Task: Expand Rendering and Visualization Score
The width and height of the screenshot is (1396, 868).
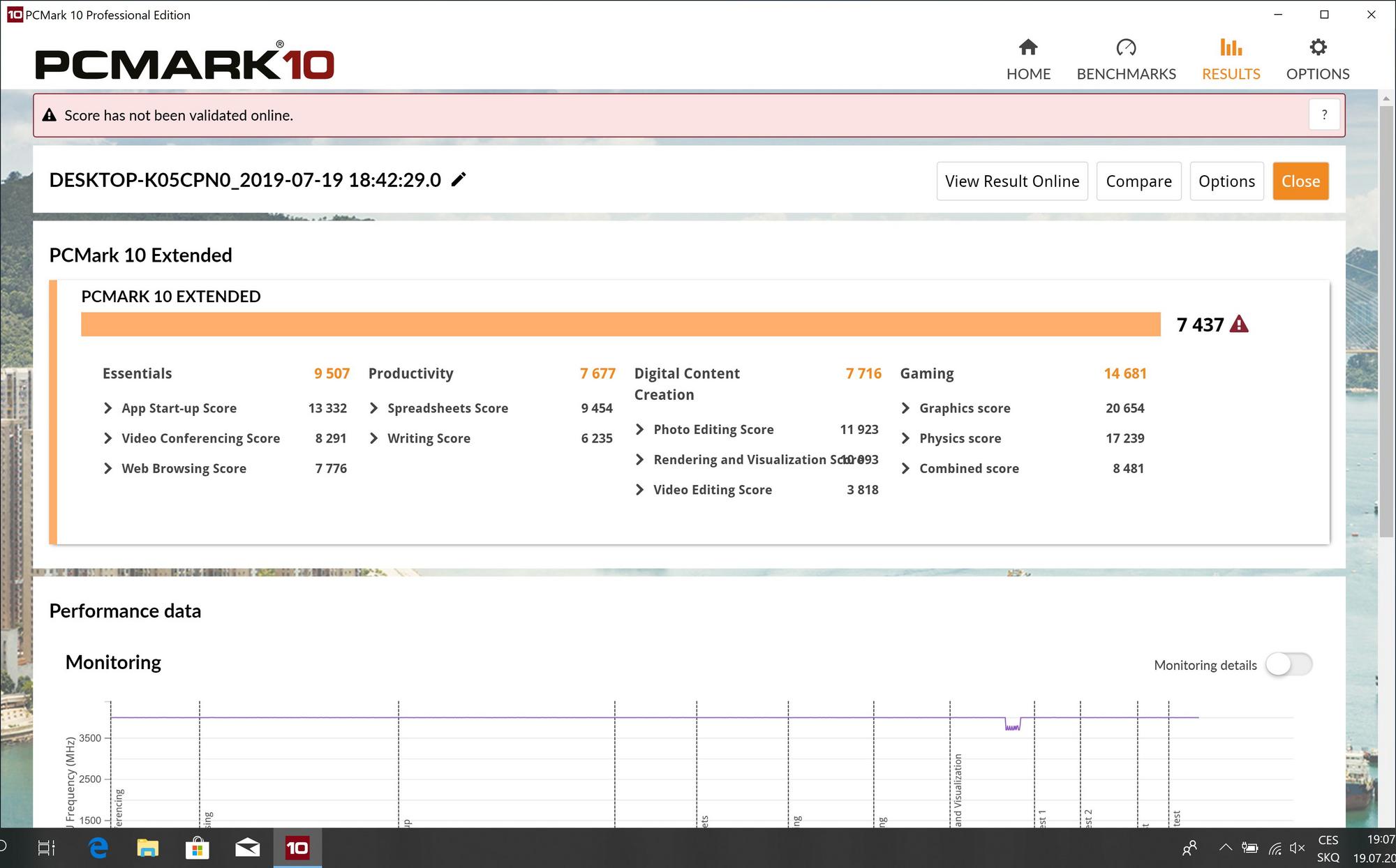Action: (639, 459)
